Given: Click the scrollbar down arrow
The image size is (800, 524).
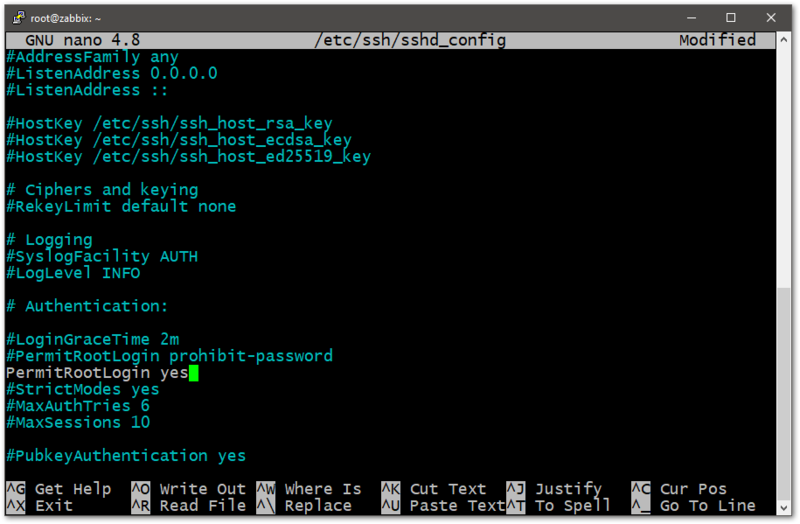Looking at the screenshot, I should click(x=786, y=507).
